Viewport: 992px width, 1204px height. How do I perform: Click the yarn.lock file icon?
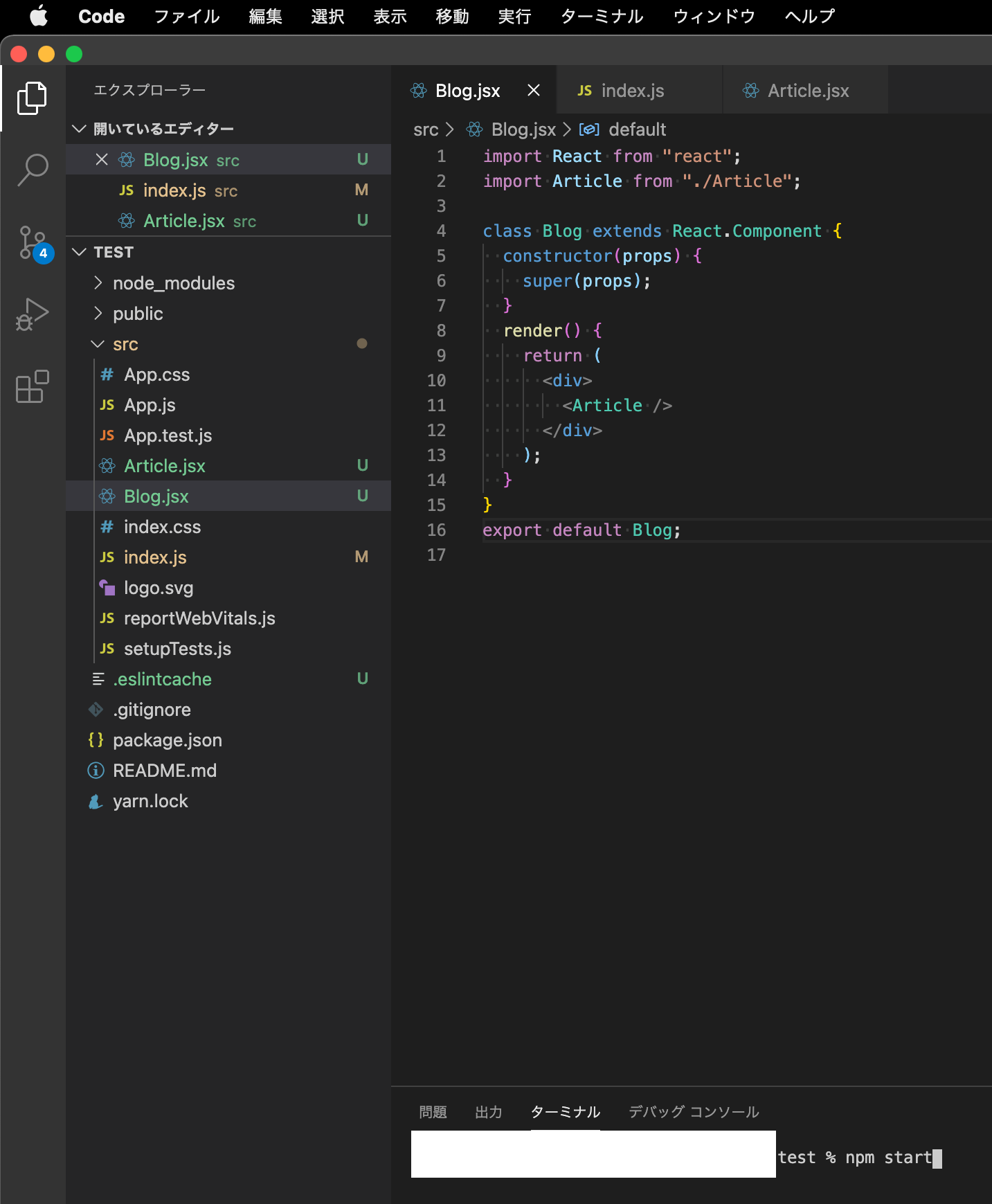[96, 801]
